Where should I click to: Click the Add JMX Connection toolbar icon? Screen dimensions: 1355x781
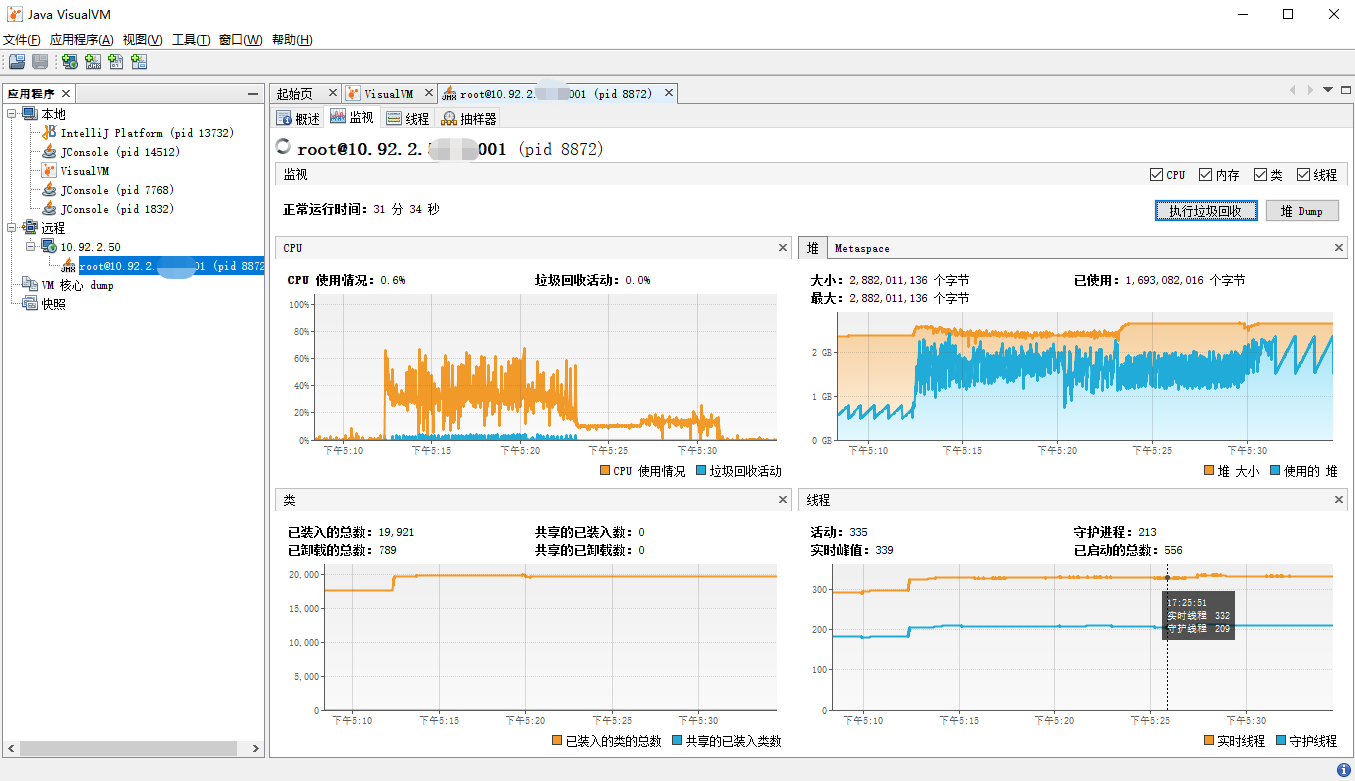(x=92, y=62)
